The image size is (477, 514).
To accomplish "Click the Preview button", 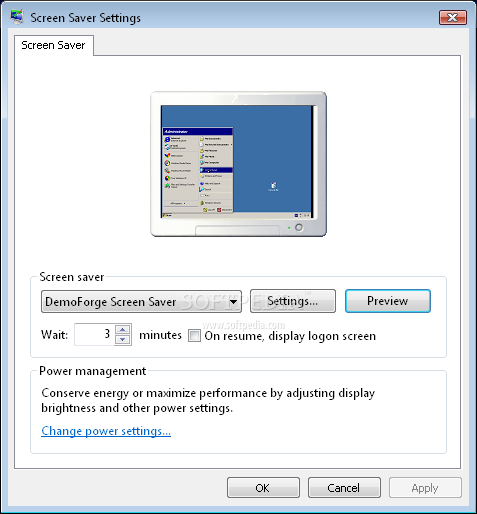I will coord(388,301).
